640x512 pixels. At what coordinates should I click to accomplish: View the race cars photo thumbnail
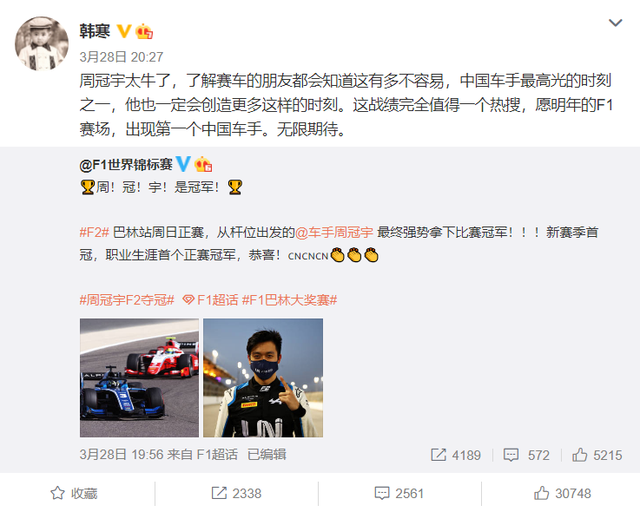pos(139,378)
